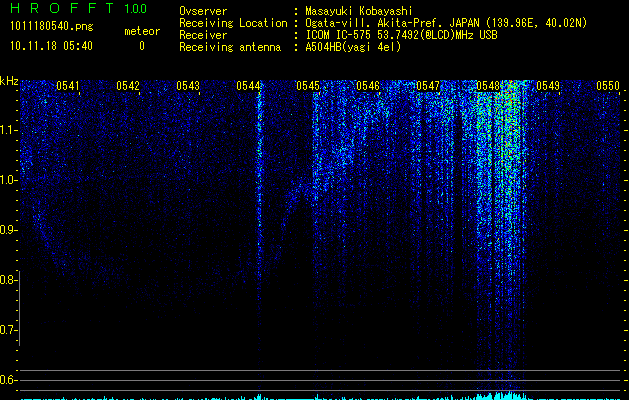Click the 0.9 kHz frequency label

click(x=8, y=230)
